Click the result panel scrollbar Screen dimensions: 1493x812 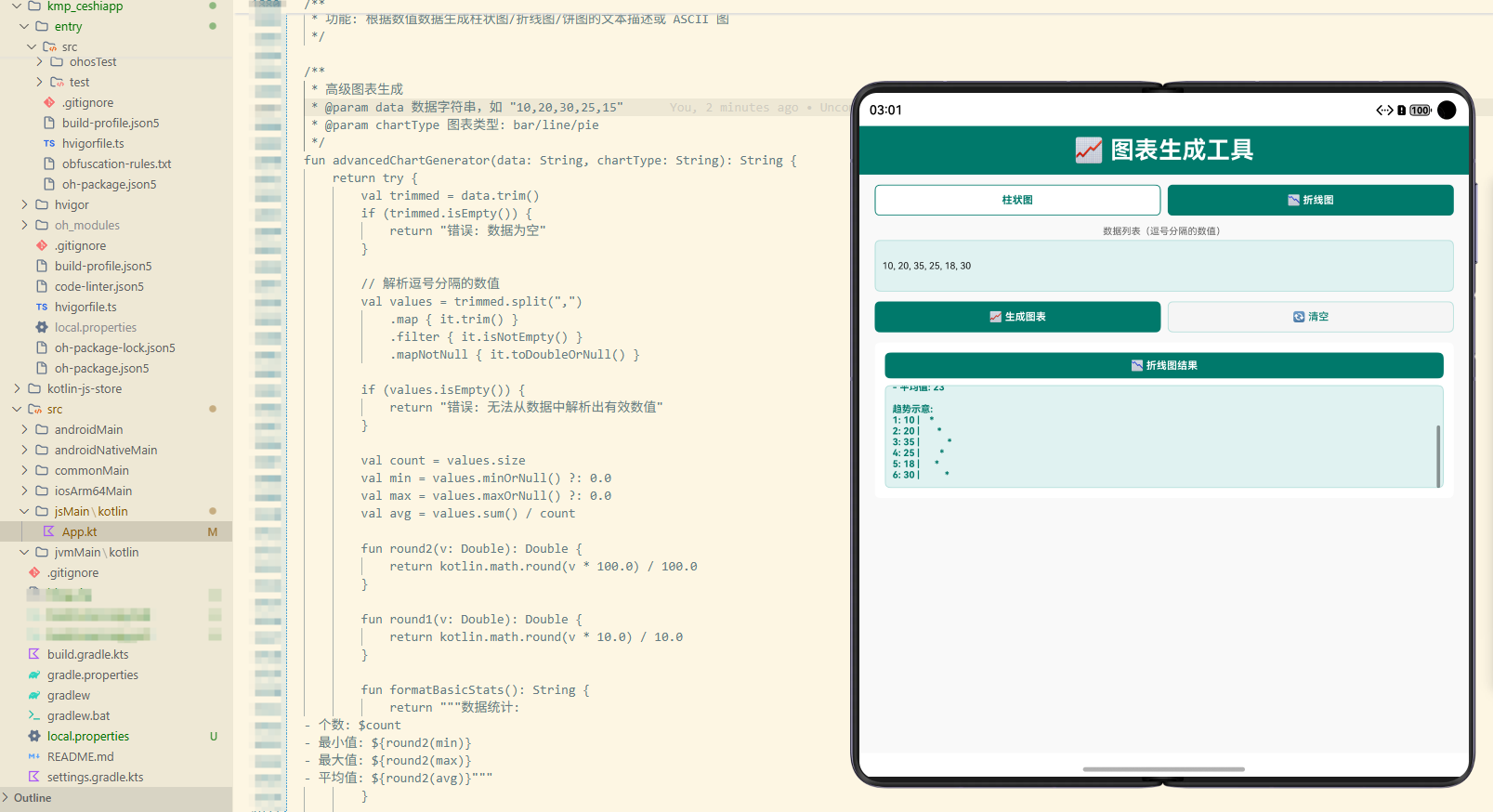pos(1438,455)
